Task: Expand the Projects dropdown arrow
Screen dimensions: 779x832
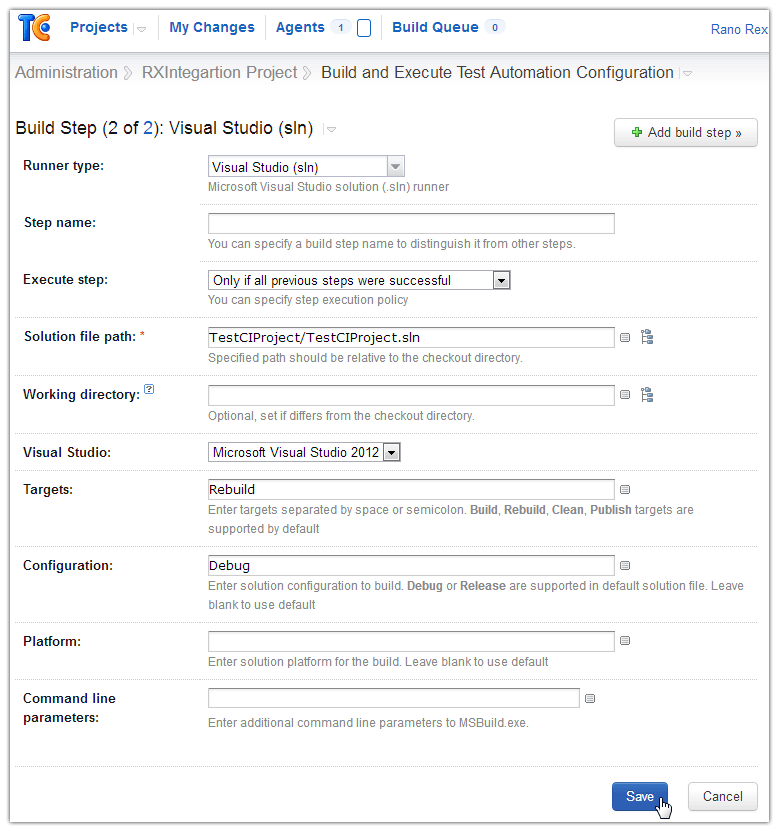Action: pos(141,29)
